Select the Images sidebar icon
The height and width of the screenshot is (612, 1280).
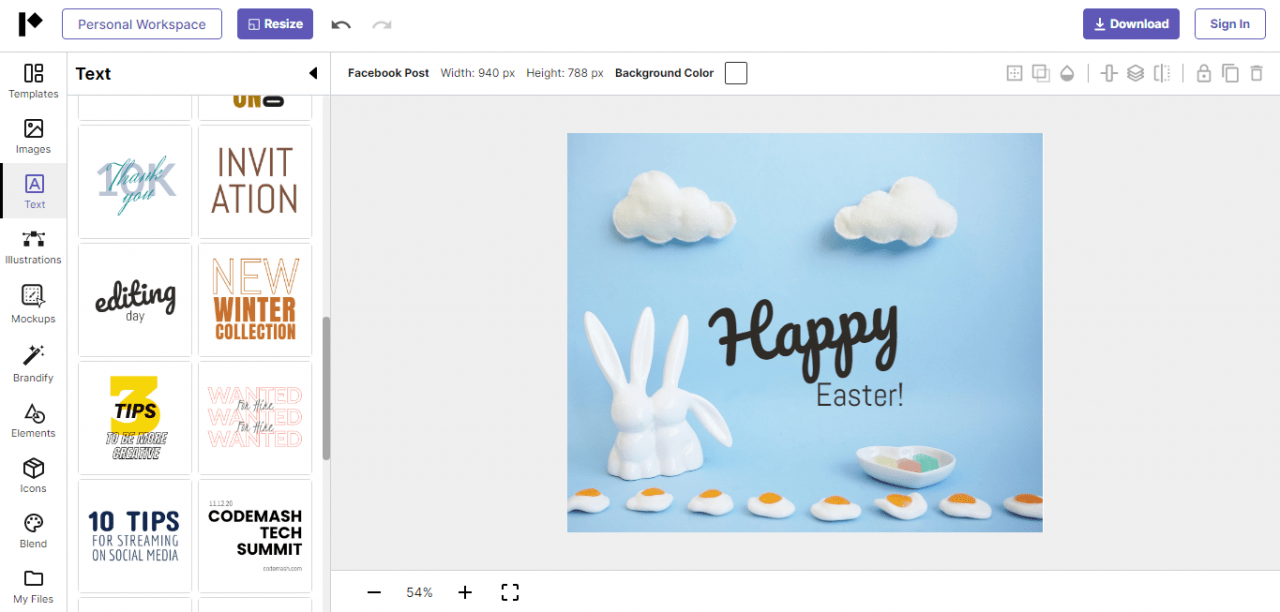click(x=33, y=137)
